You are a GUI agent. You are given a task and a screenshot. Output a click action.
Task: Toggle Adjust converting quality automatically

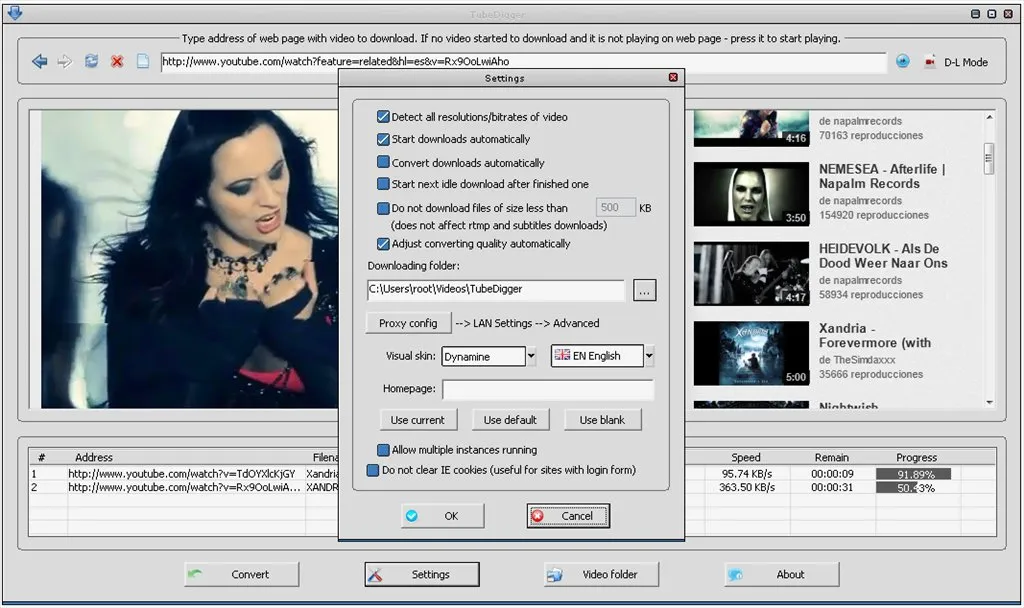tap(383, 244)
